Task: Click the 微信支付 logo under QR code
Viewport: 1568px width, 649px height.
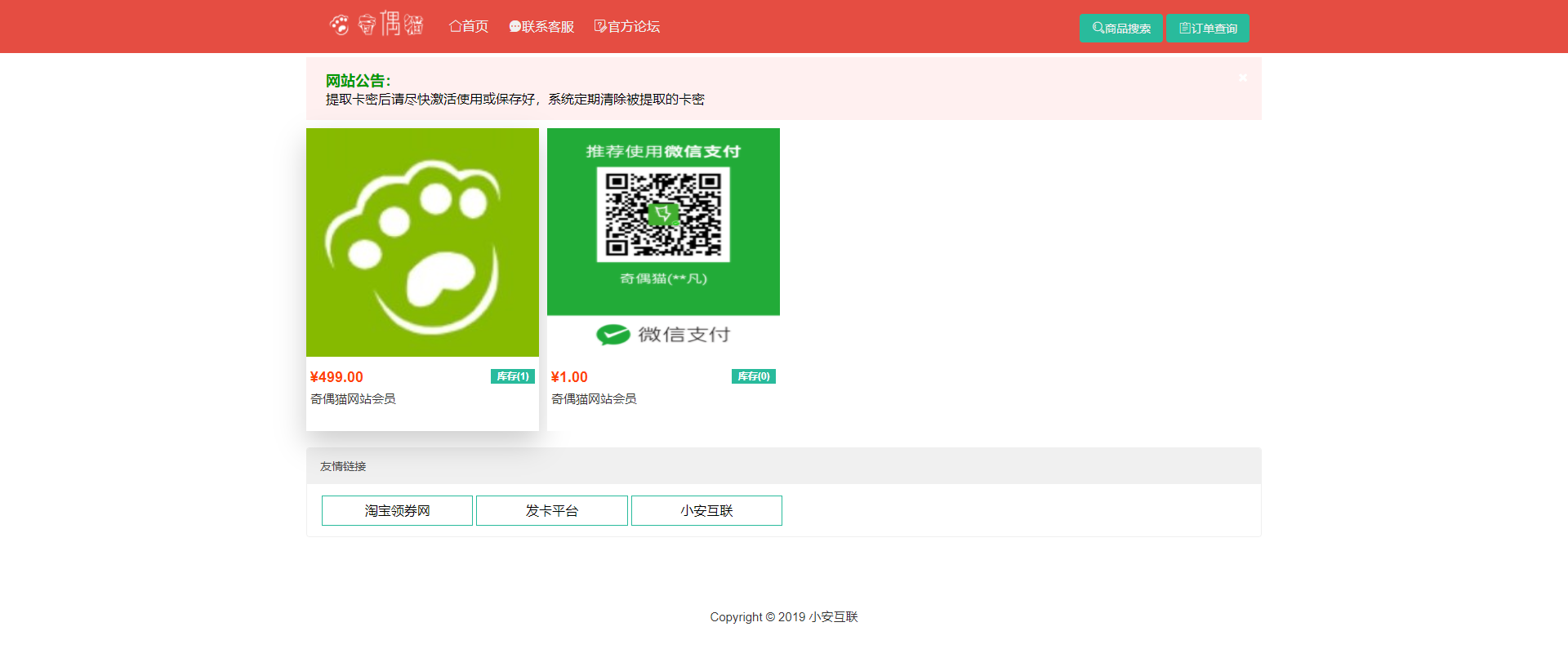Action: pyautogui.click(x=663, y=335)
